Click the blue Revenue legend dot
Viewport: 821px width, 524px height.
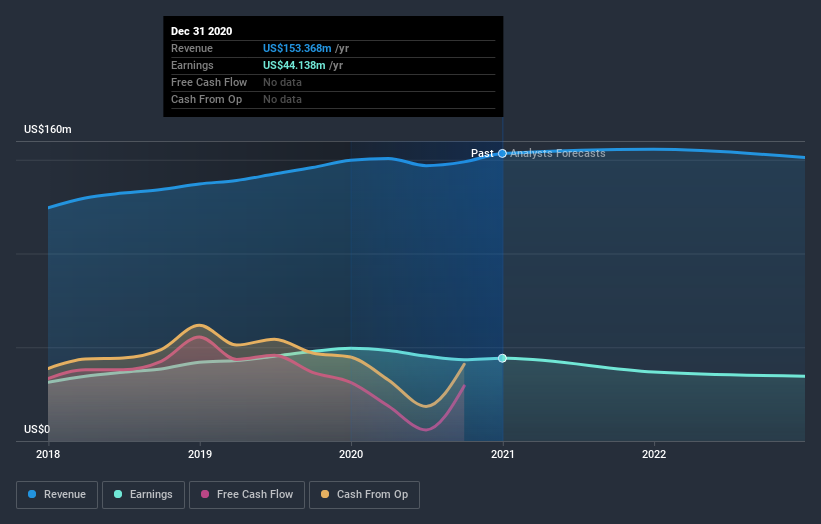pyautogui.click(x=32, y=494)
